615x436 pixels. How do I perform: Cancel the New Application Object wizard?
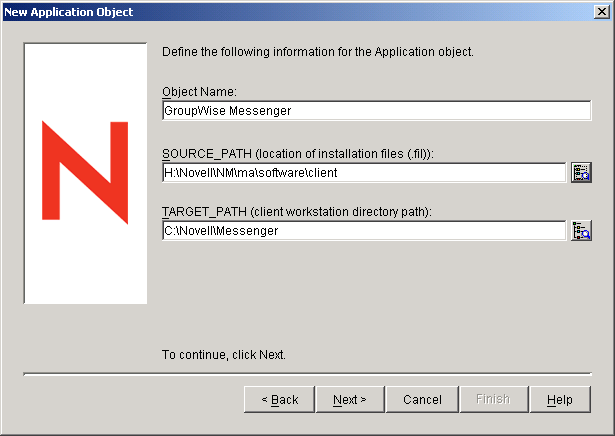422,400
